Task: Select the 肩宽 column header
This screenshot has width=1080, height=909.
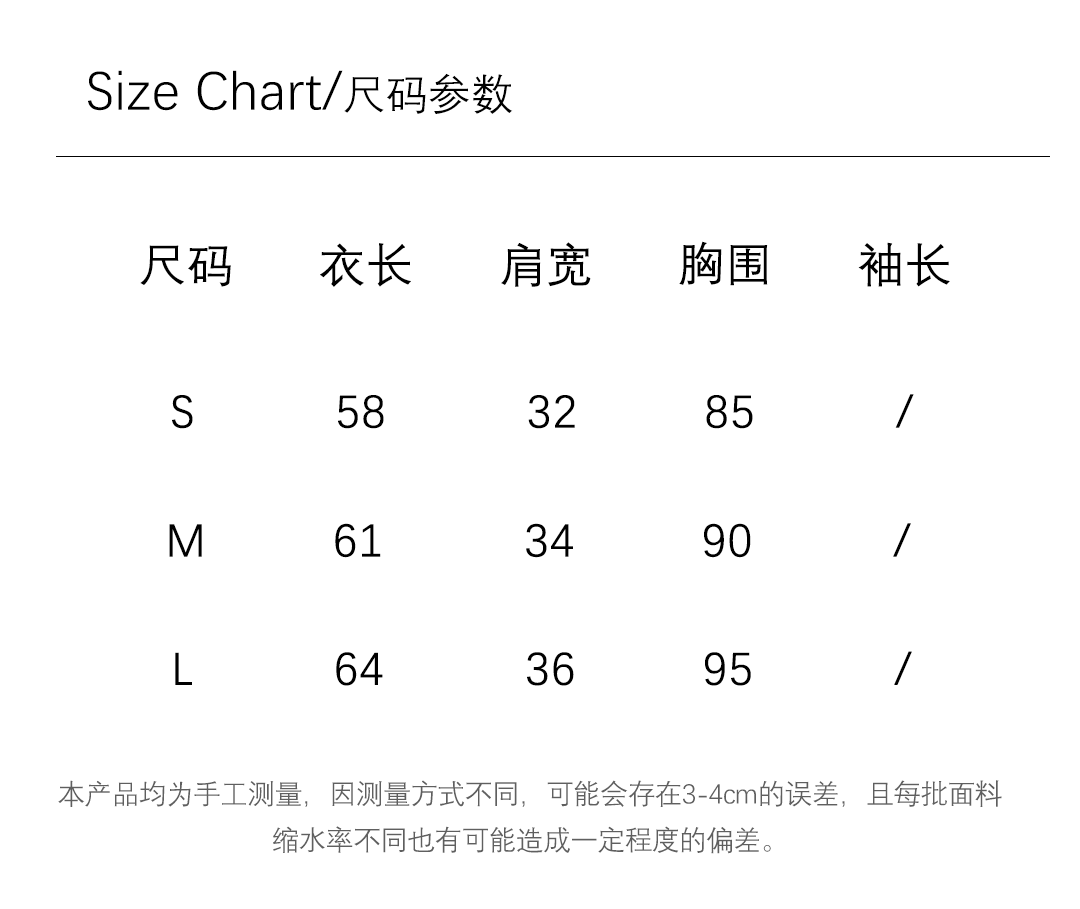Action: point(545,266)
